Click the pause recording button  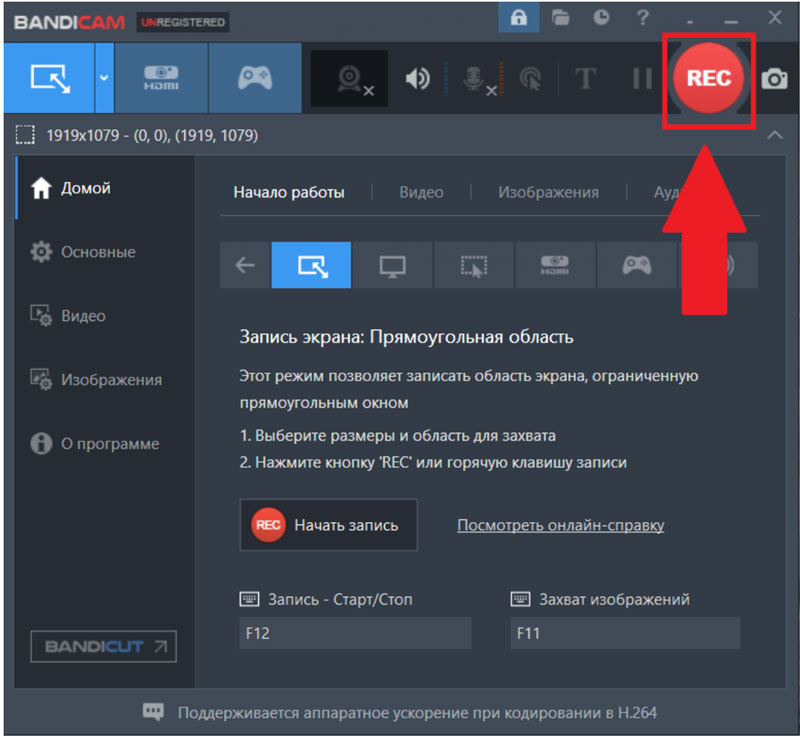642,79
